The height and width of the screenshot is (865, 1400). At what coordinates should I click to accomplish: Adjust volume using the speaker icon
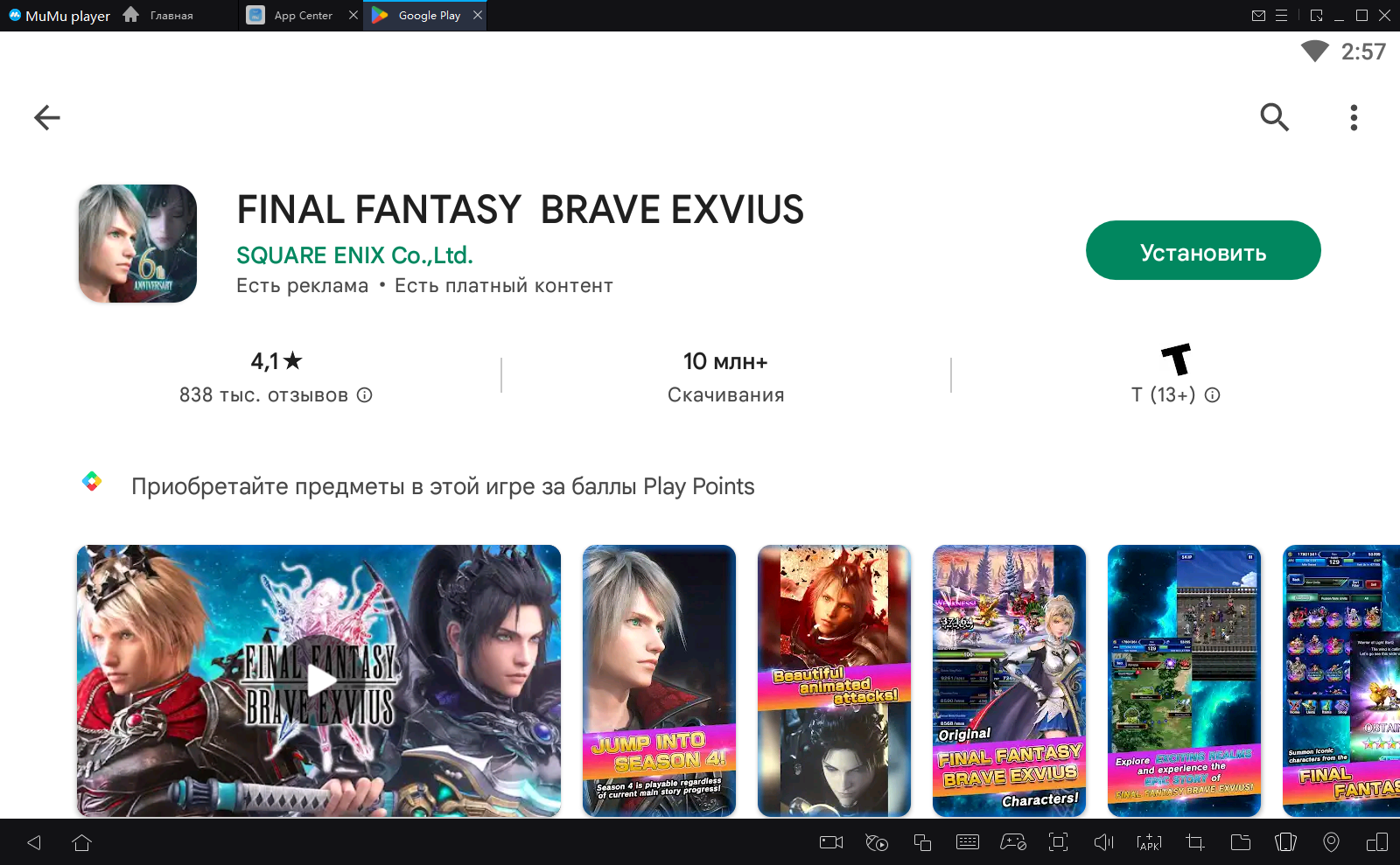1103,842
